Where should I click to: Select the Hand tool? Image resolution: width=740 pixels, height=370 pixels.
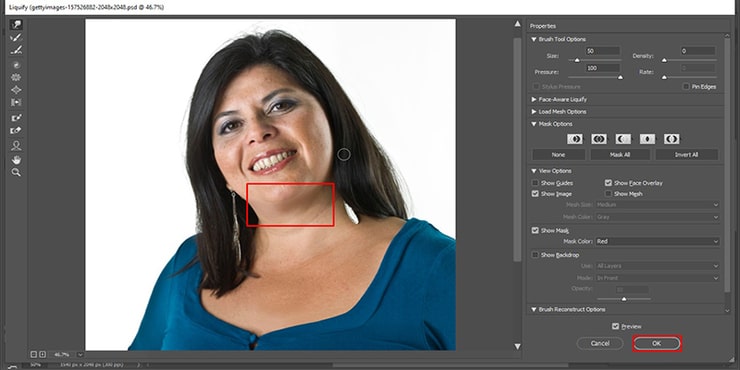click(x=16, y=160)
